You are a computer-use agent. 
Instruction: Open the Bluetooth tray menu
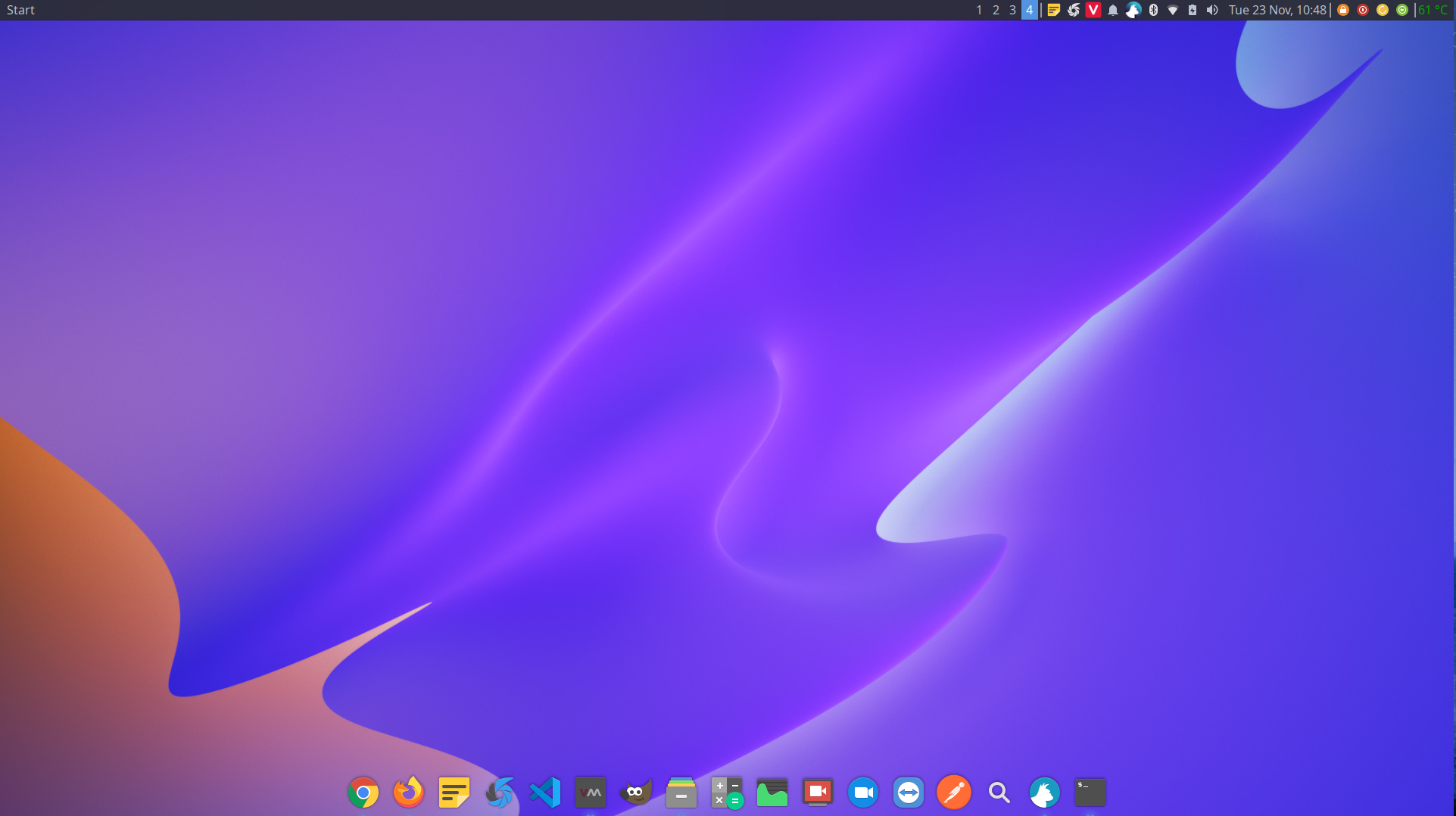tap(1153, 10)
